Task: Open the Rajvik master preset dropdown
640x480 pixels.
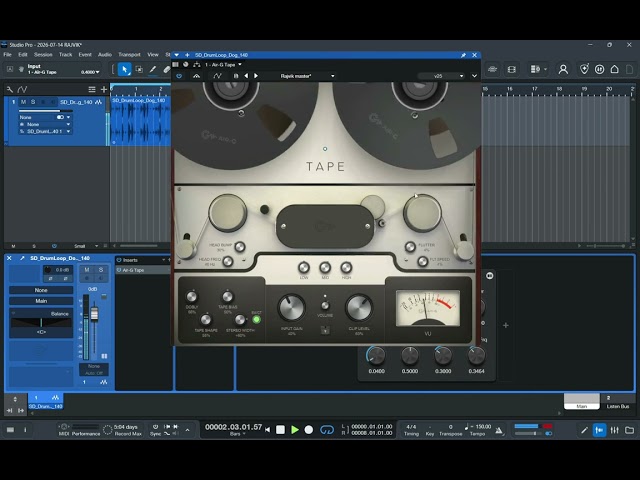Action: [307, 76]
